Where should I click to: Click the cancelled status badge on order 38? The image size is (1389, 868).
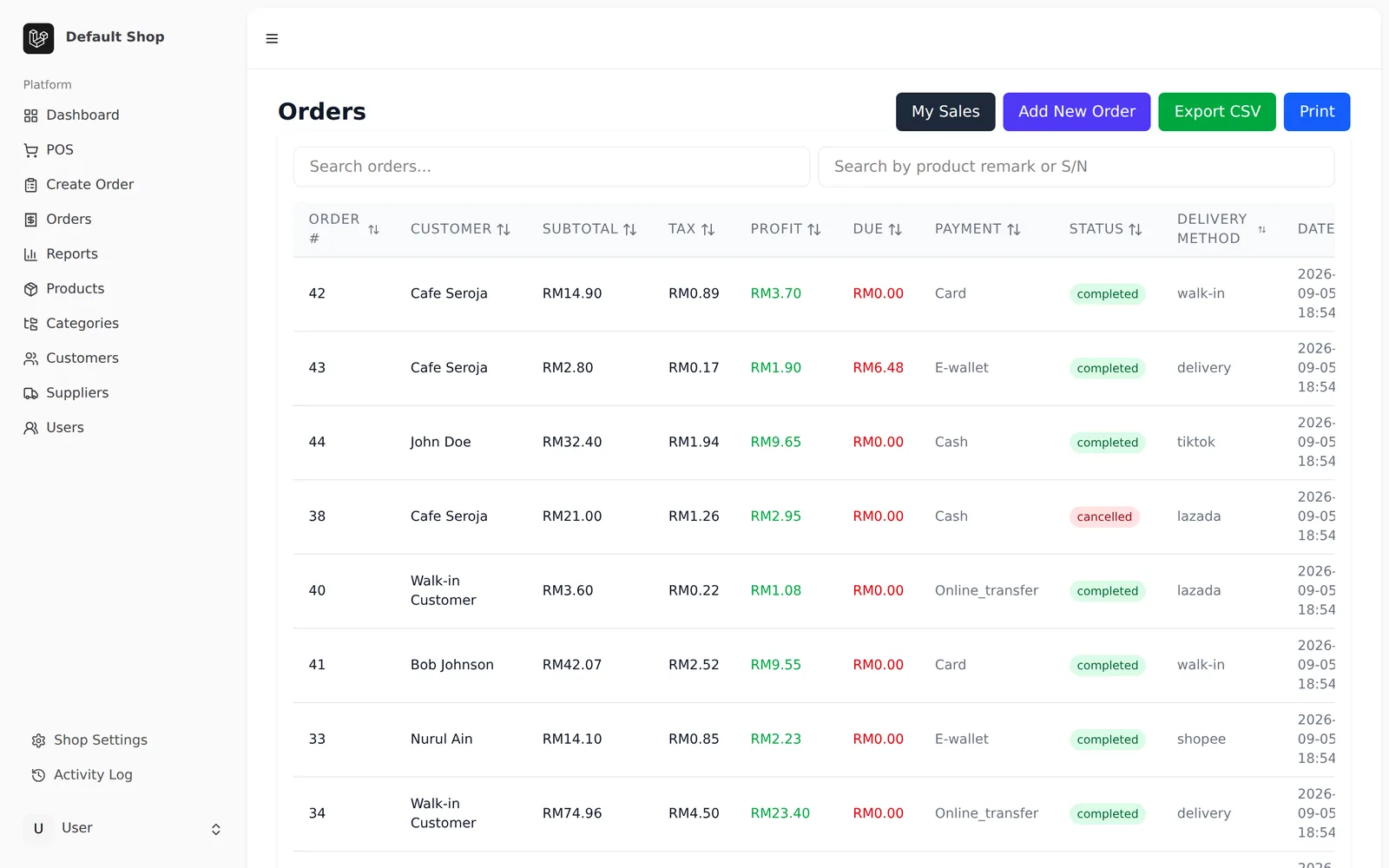pyautogui.click(x=1104, y=517)
